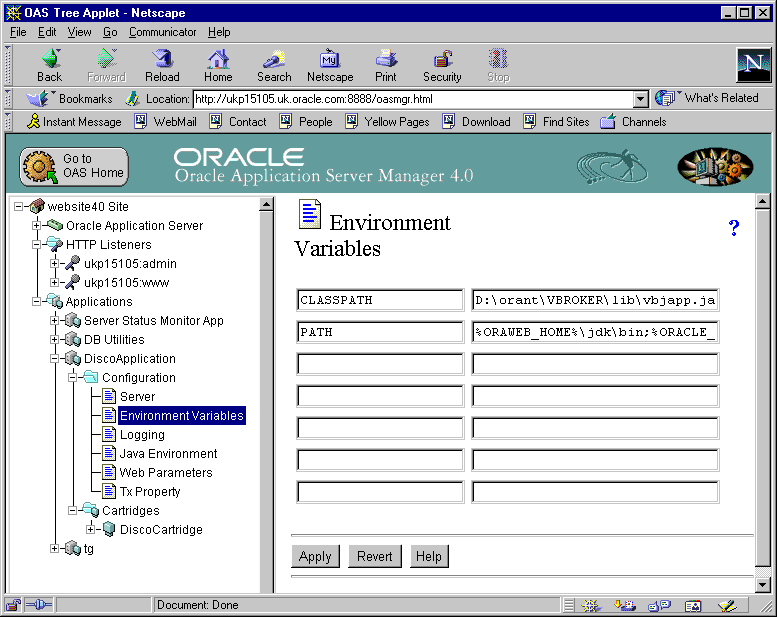This screenshot has height=618, width=778.
Task: Open the Location URL dropdown arrow
Action: point(641,99)
